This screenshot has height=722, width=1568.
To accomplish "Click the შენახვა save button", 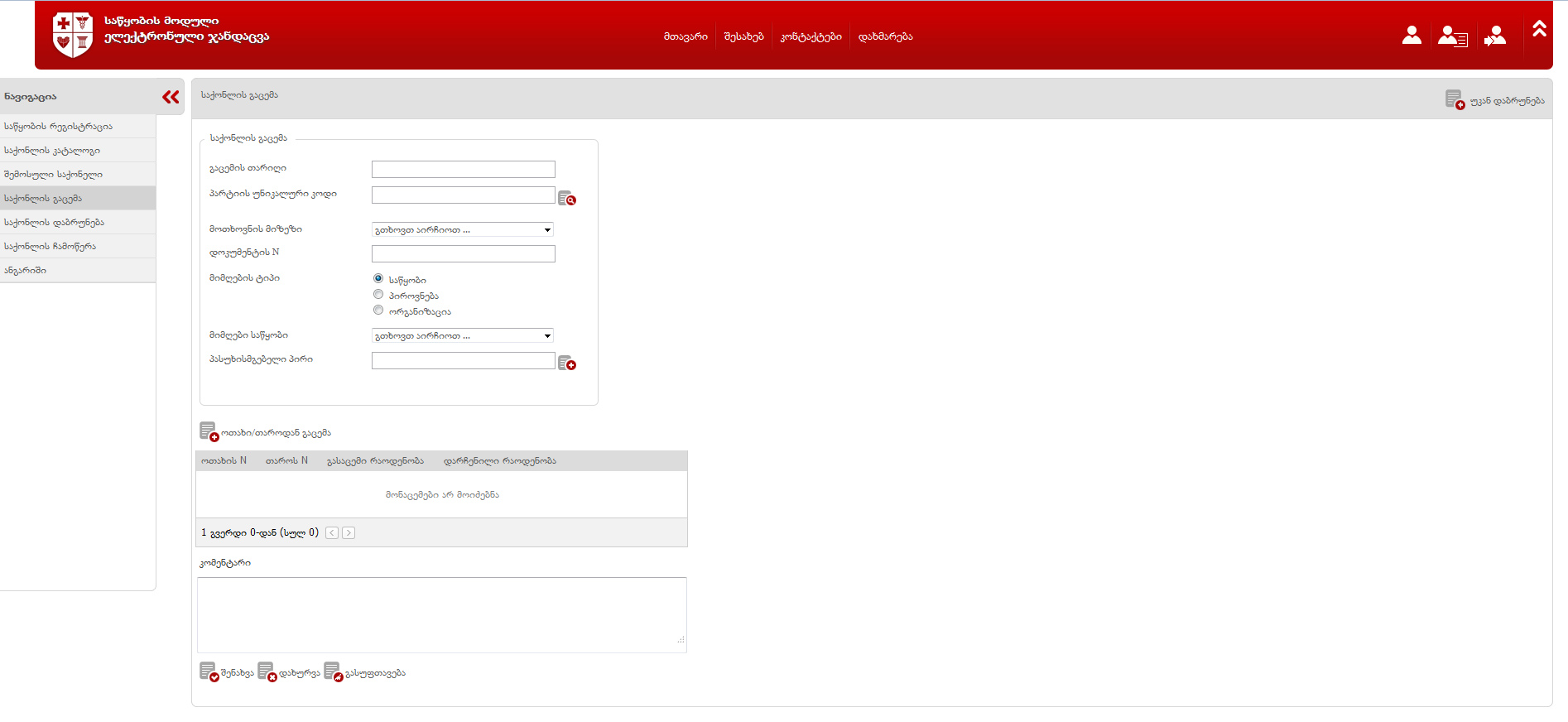I will click(x=227, y=672).
